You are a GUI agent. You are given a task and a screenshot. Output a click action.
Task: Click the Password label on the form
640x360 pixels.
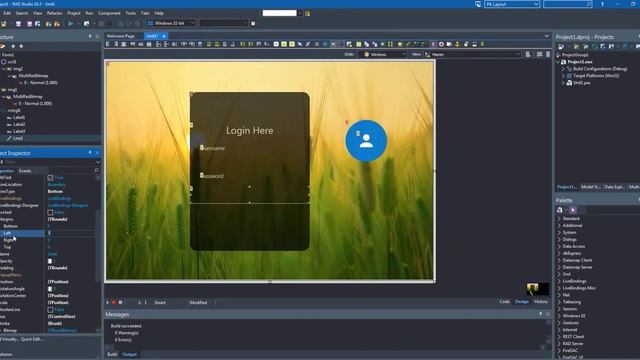[x=212, y=176]
